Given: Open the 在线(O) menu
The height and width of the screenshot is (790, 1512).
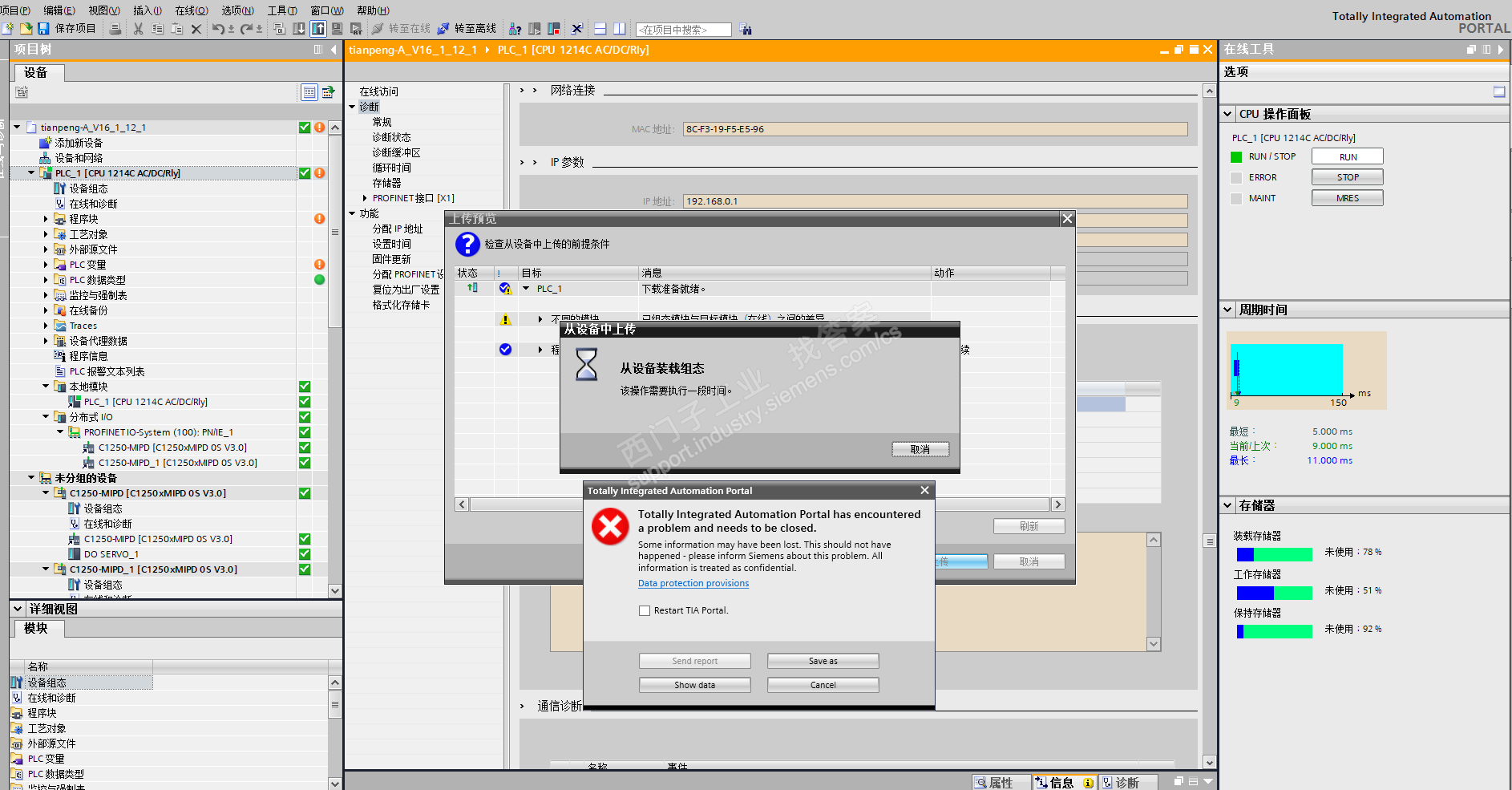Looking at the screenshot, I should click(192, 10).
